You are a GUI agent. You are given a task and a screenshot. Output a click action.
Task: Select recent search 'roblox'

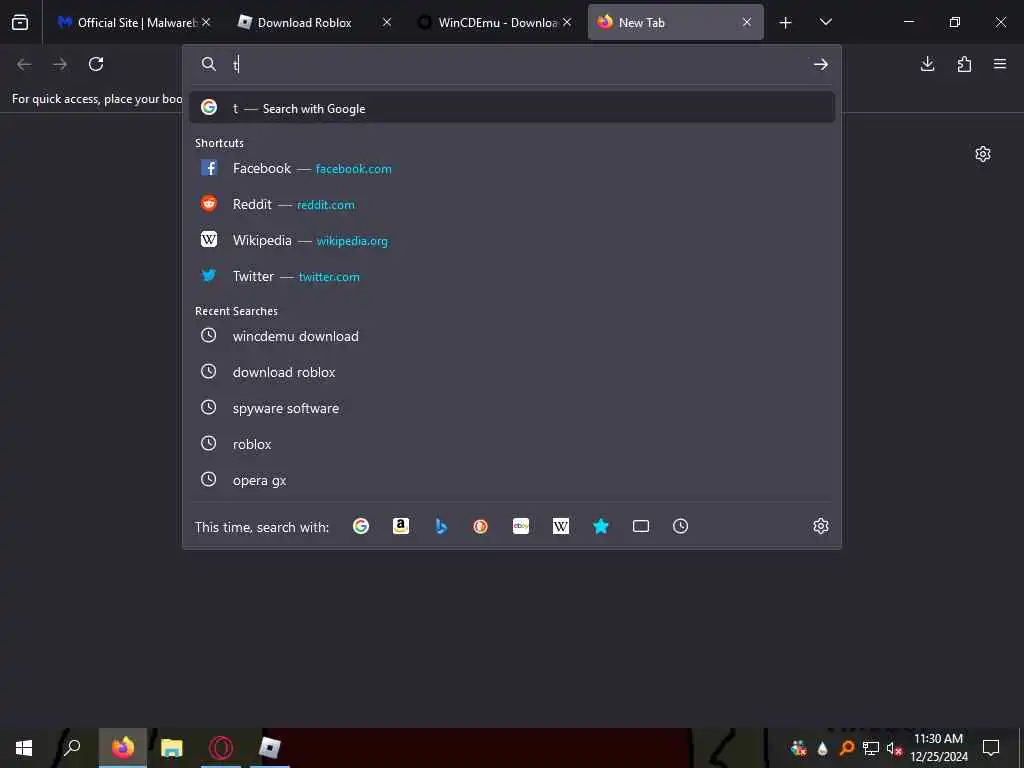(x=512, y=444)
